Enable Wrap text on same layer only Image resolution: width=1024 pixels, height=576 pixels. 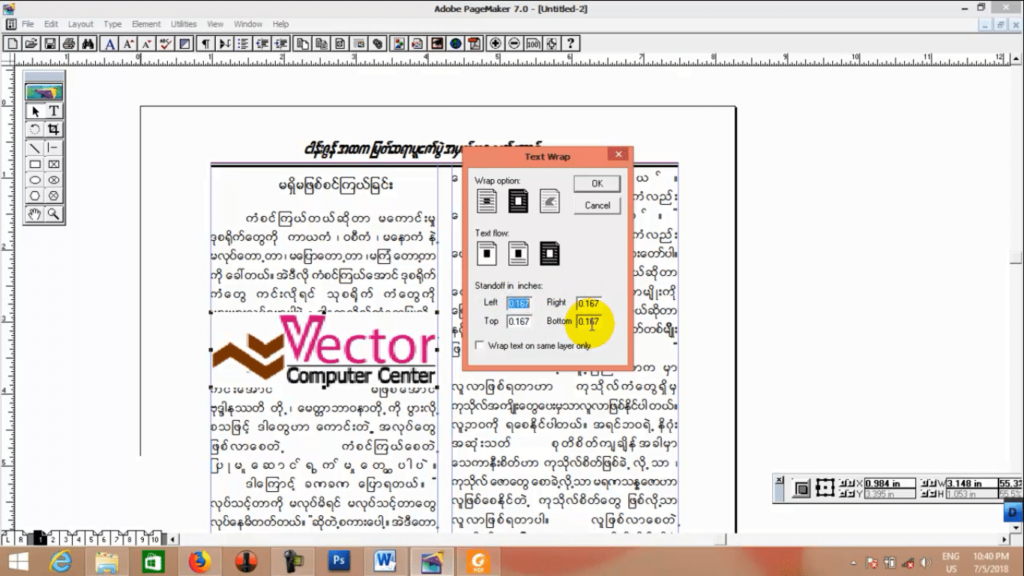480,345
